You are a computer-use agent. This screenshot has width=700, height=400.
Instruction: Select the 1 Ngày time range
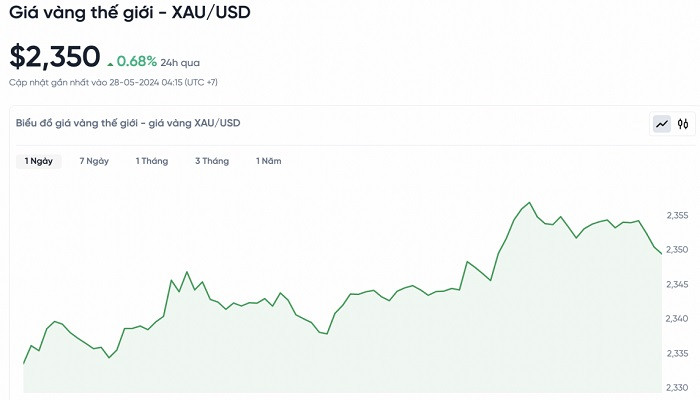tap(40, 161)
